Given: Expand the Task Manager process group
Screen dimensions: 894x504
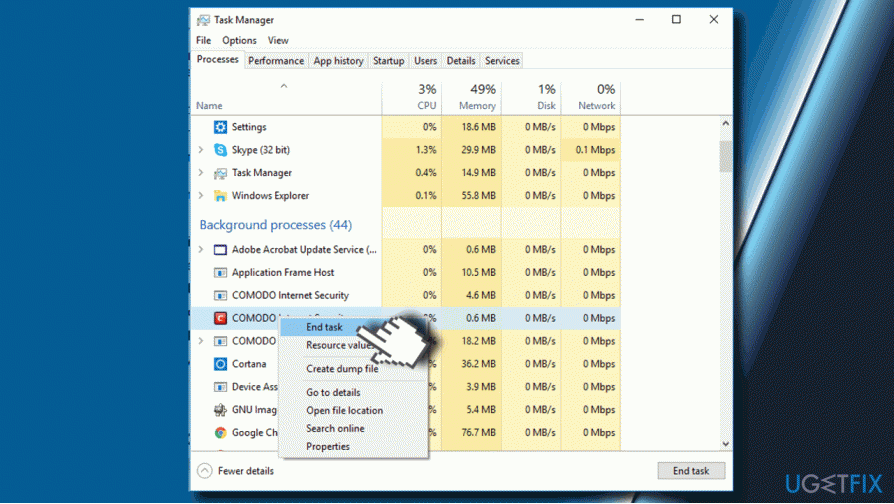Looking at the screenshot, I should pyautogui.click(x=201, y=173).
